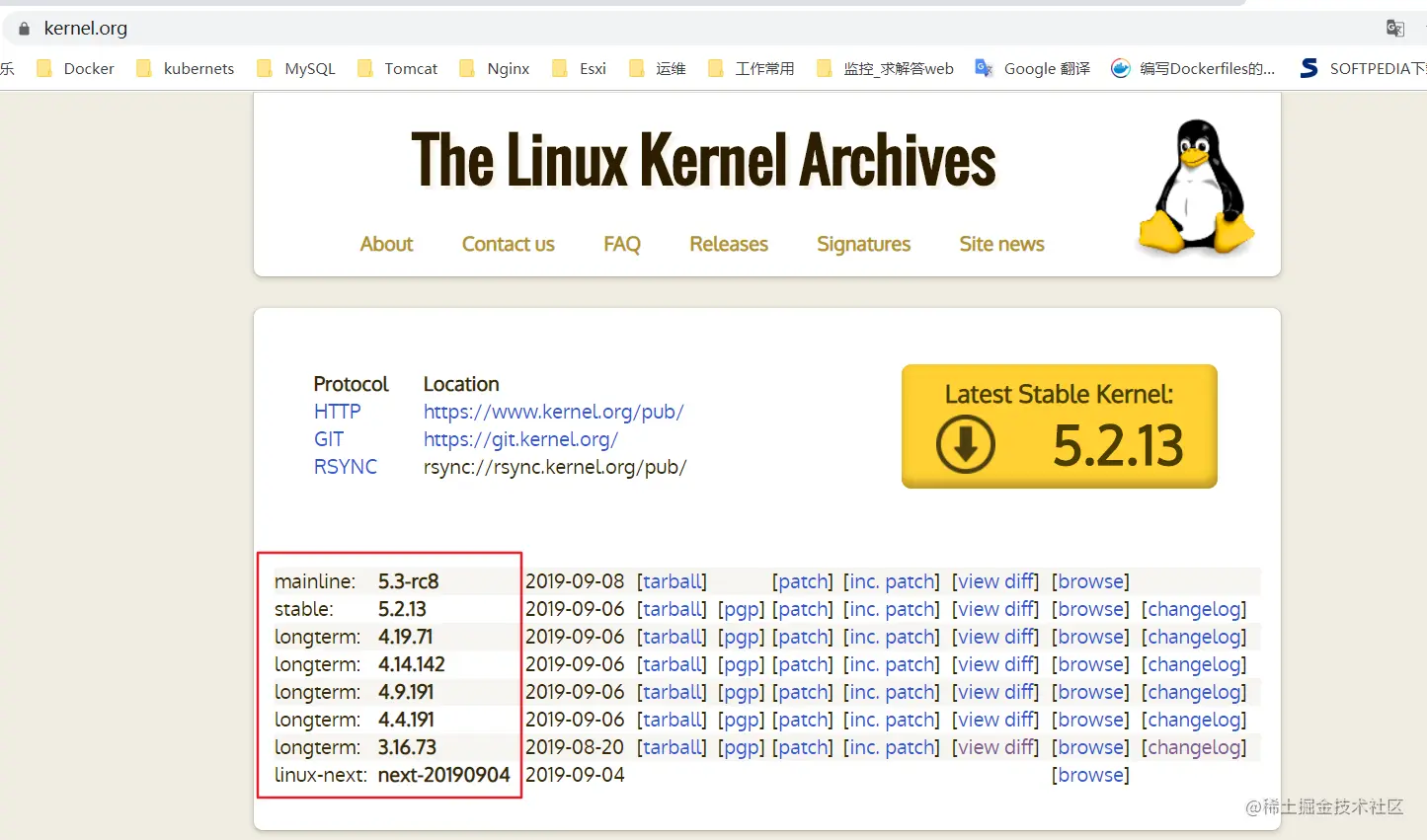Click the version text 5.3-rc8
This screenshot has height=840, width=1427.
click(409, 581)
